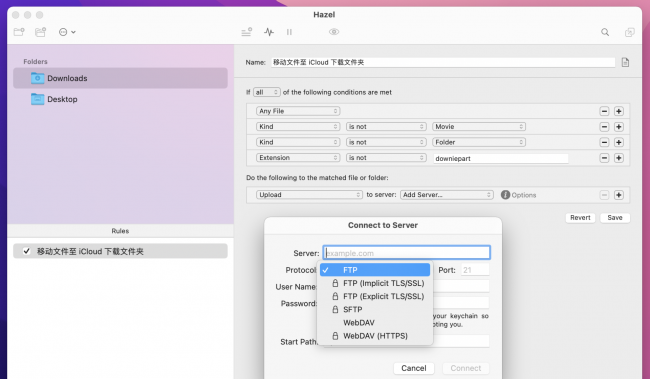Open the 'is not' dropdown in Movie row

[386, 126]
